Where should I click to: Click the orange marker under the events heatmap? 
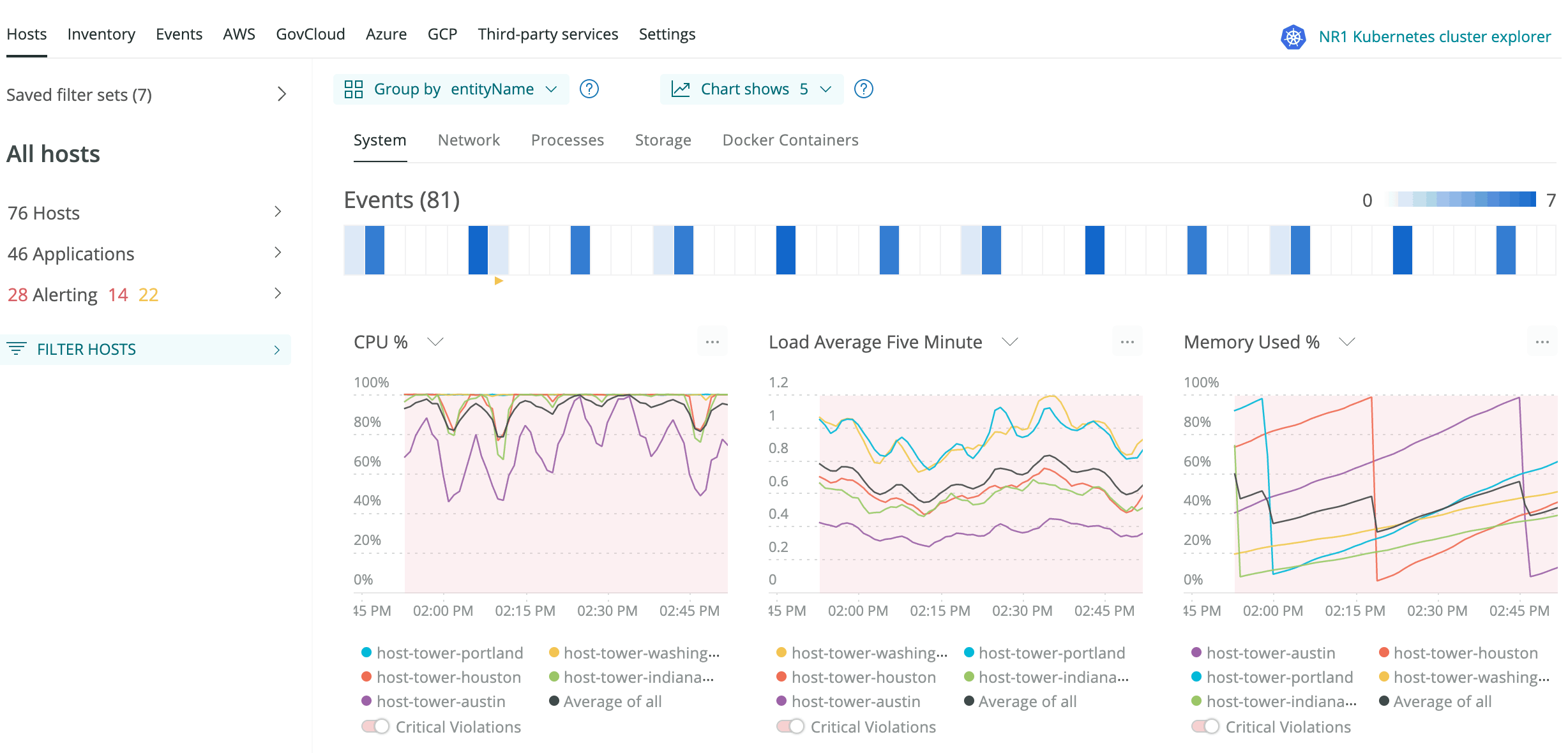point(499,280)
